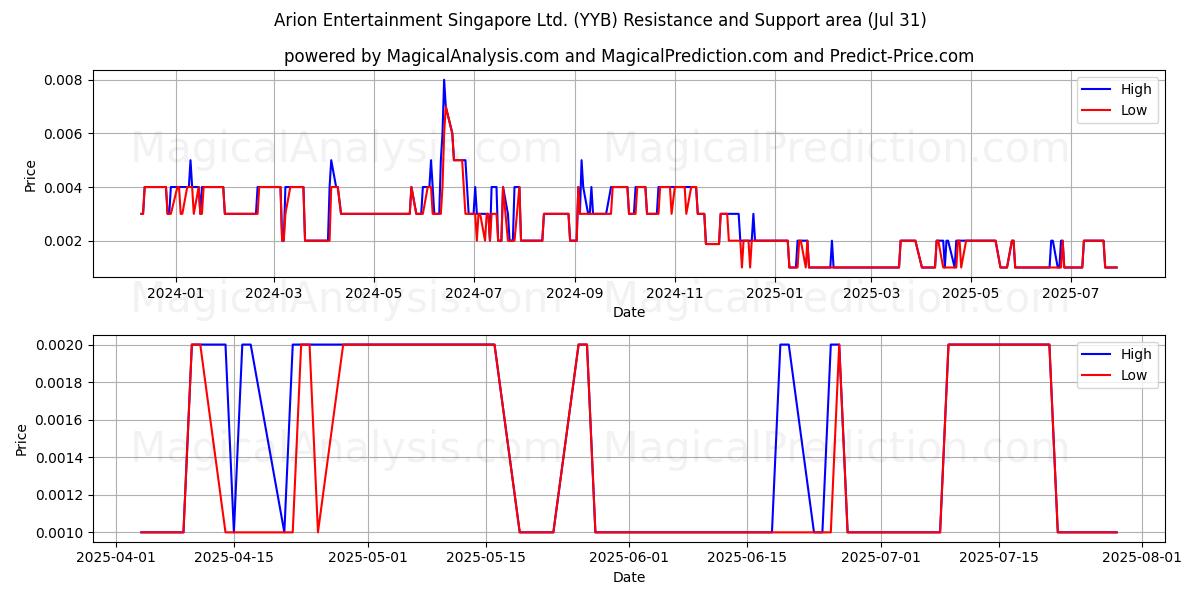Screen dimensions: 1200x600
Task: Click the 0.0018 tick on the bottom chart
Action: coord(60,383)
